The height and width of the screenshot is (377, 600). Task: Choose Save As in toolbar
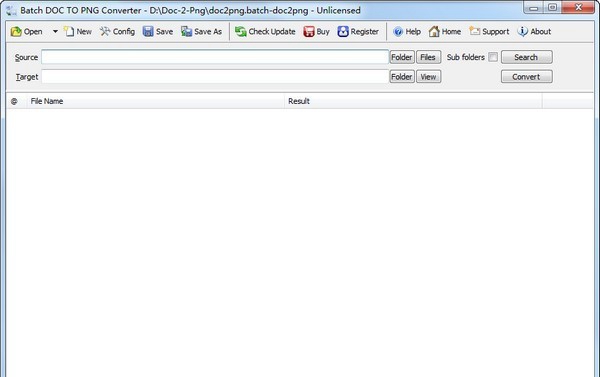point(201,32)
